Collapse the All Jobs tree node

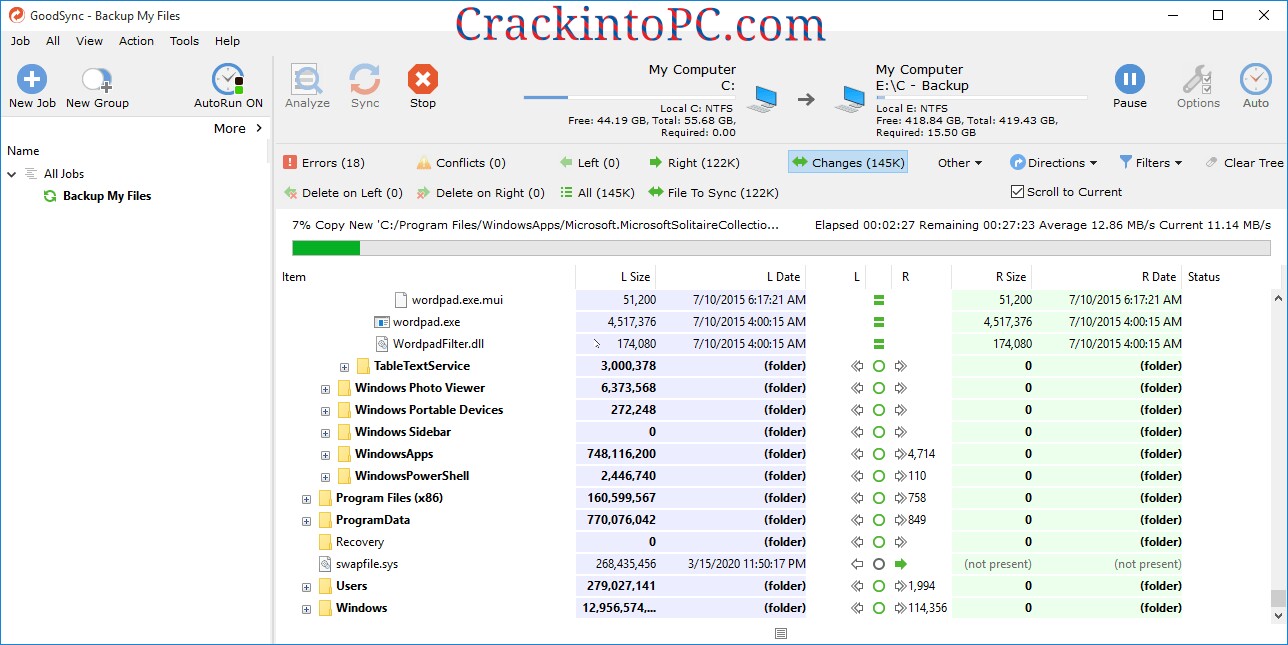click(12, 174)
